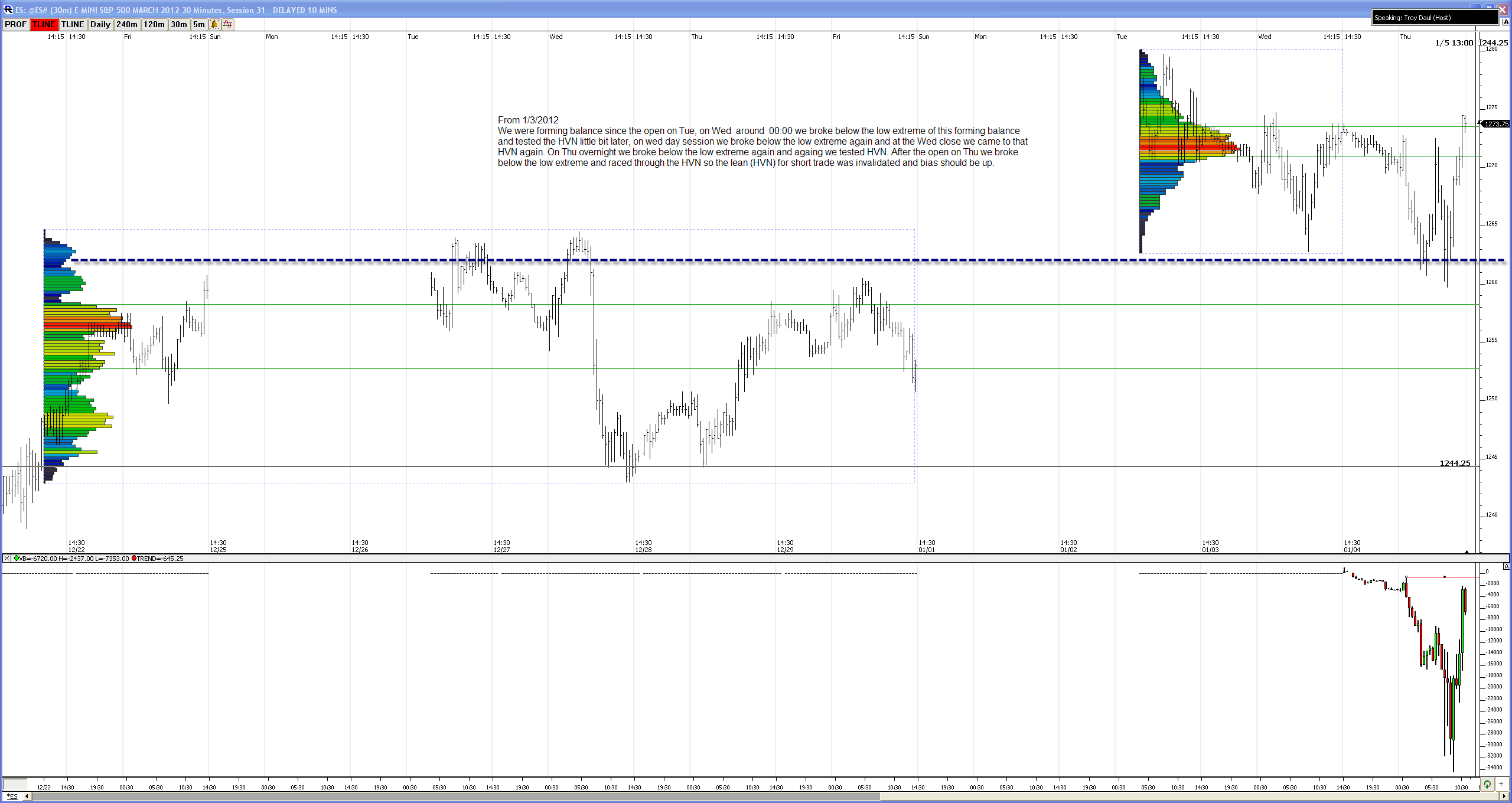Toggle the red TREND indicator dot

click(134, 558)
